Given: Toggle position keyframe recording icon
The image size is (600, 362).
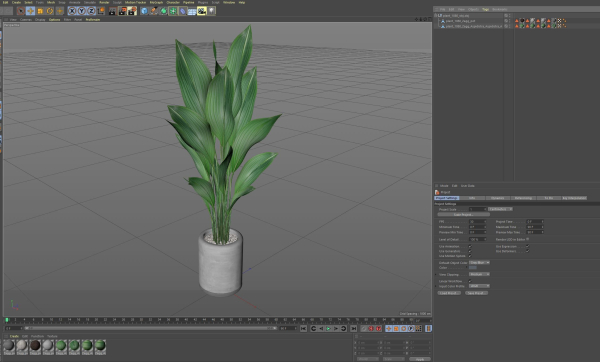Looking at the screenshot, I should [x=388, y=329].
